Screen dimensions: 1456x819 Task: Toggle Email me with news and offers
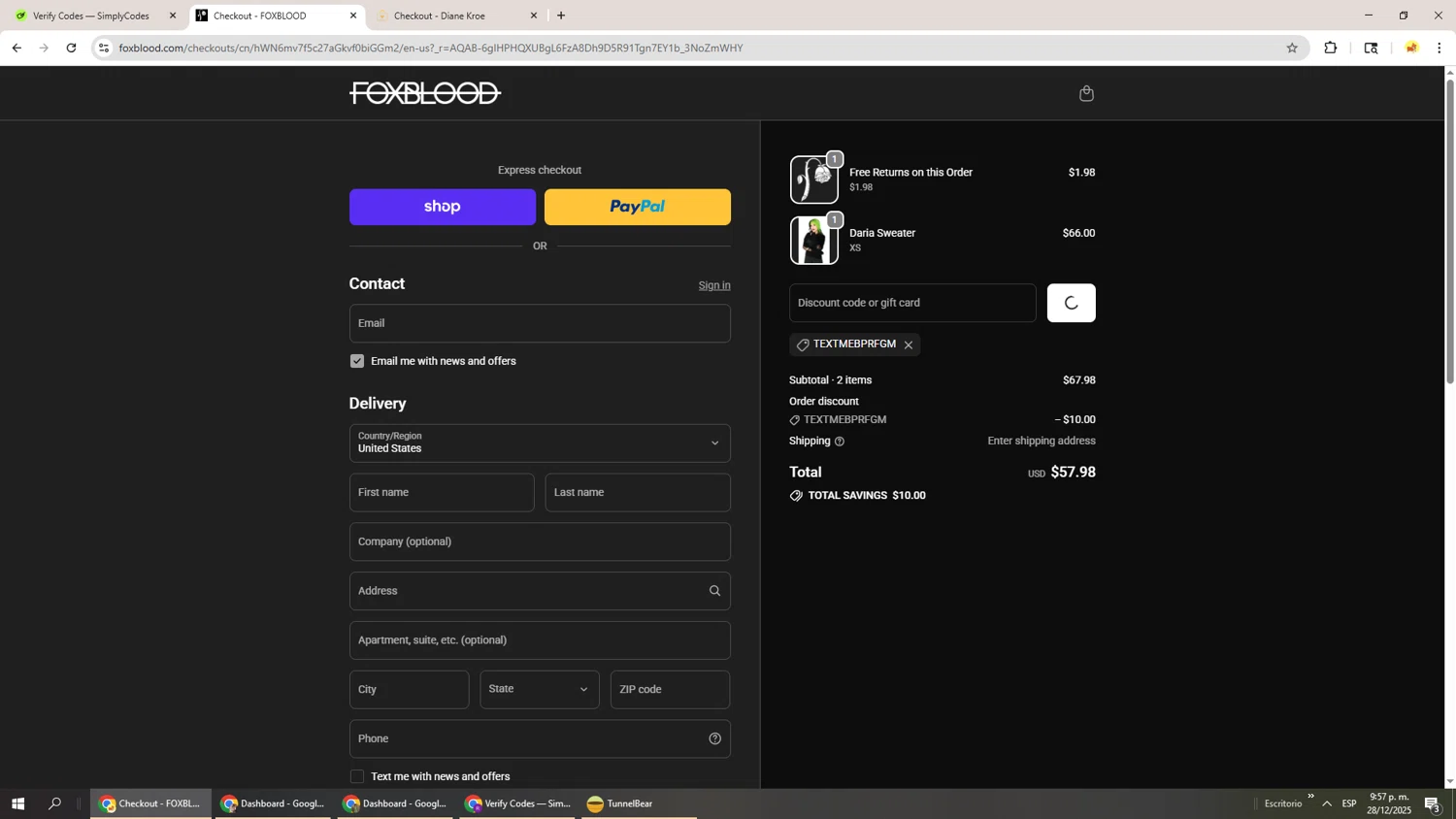357,361
